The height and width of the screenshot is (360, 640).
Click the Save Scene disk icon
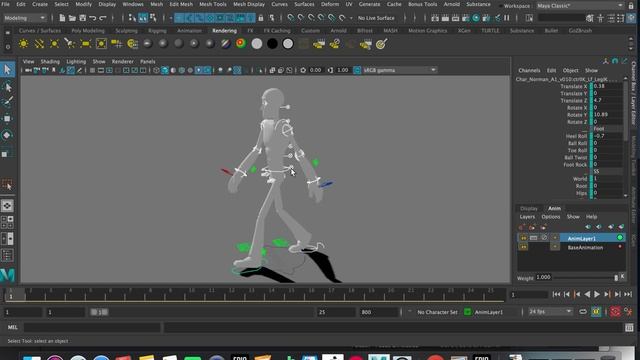tap(82, 18)
